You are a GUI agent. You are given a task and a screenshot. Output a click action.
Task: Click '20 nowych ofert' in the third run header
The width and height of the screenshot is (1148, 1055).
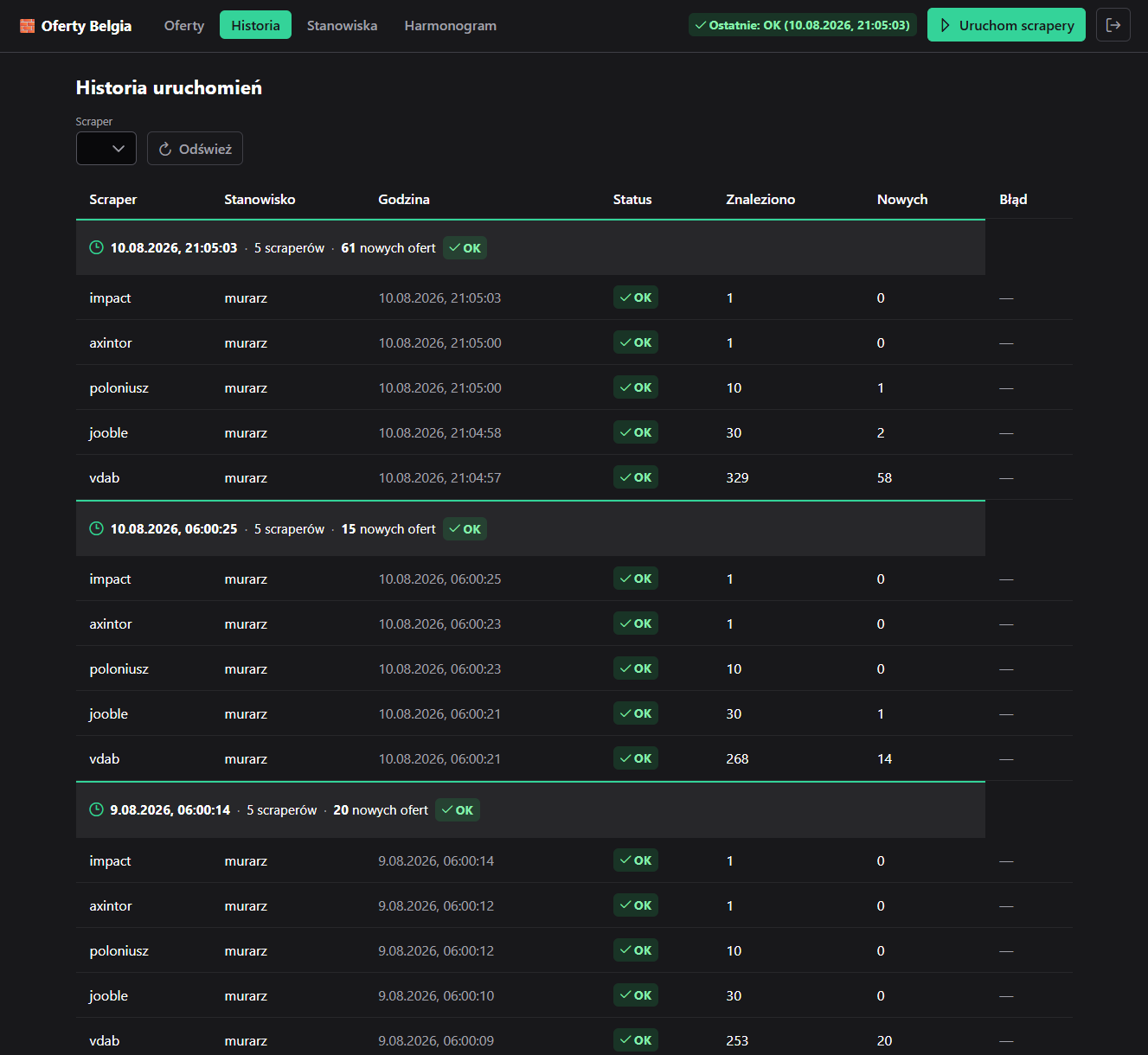coord(381,809)
